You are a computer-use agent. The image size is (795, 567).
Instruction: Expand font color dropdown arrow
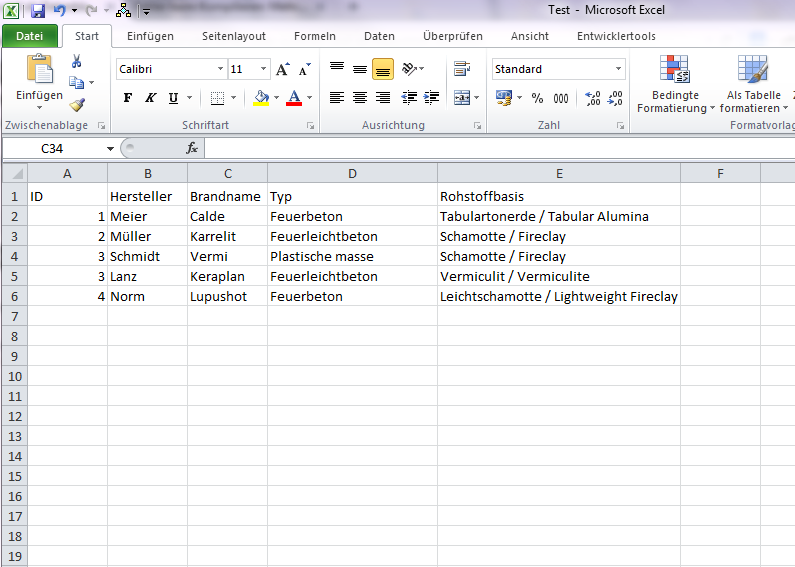(x=309, y=97)
